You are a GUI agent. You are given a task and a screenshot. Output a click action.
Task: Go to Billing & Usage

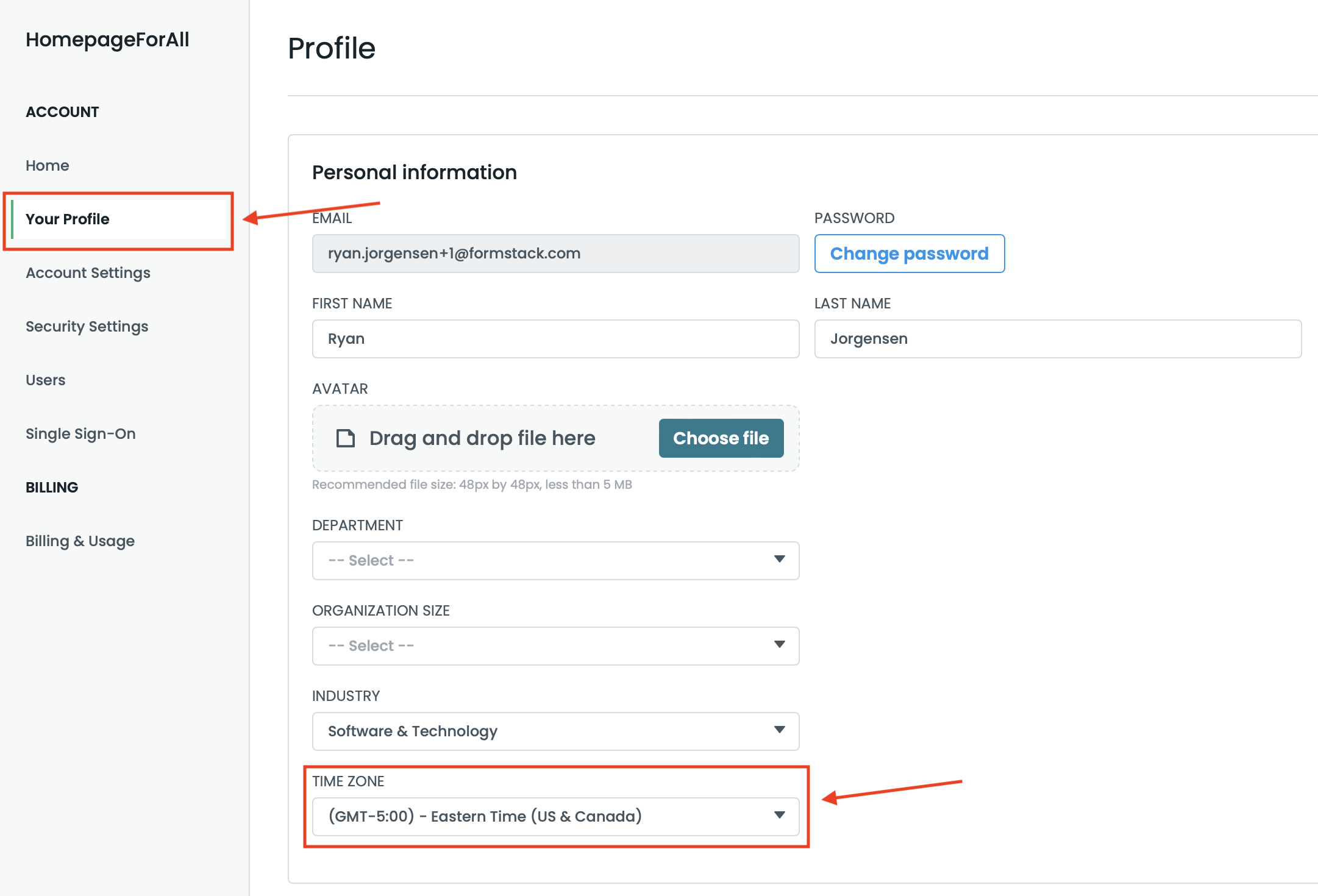coord(80,541)
